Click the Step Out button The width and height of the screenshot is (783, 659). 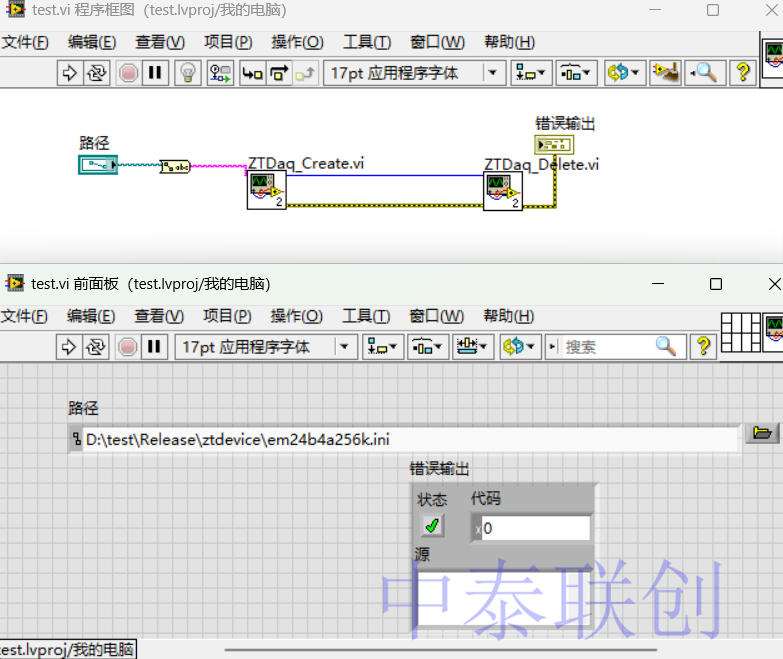305,73
